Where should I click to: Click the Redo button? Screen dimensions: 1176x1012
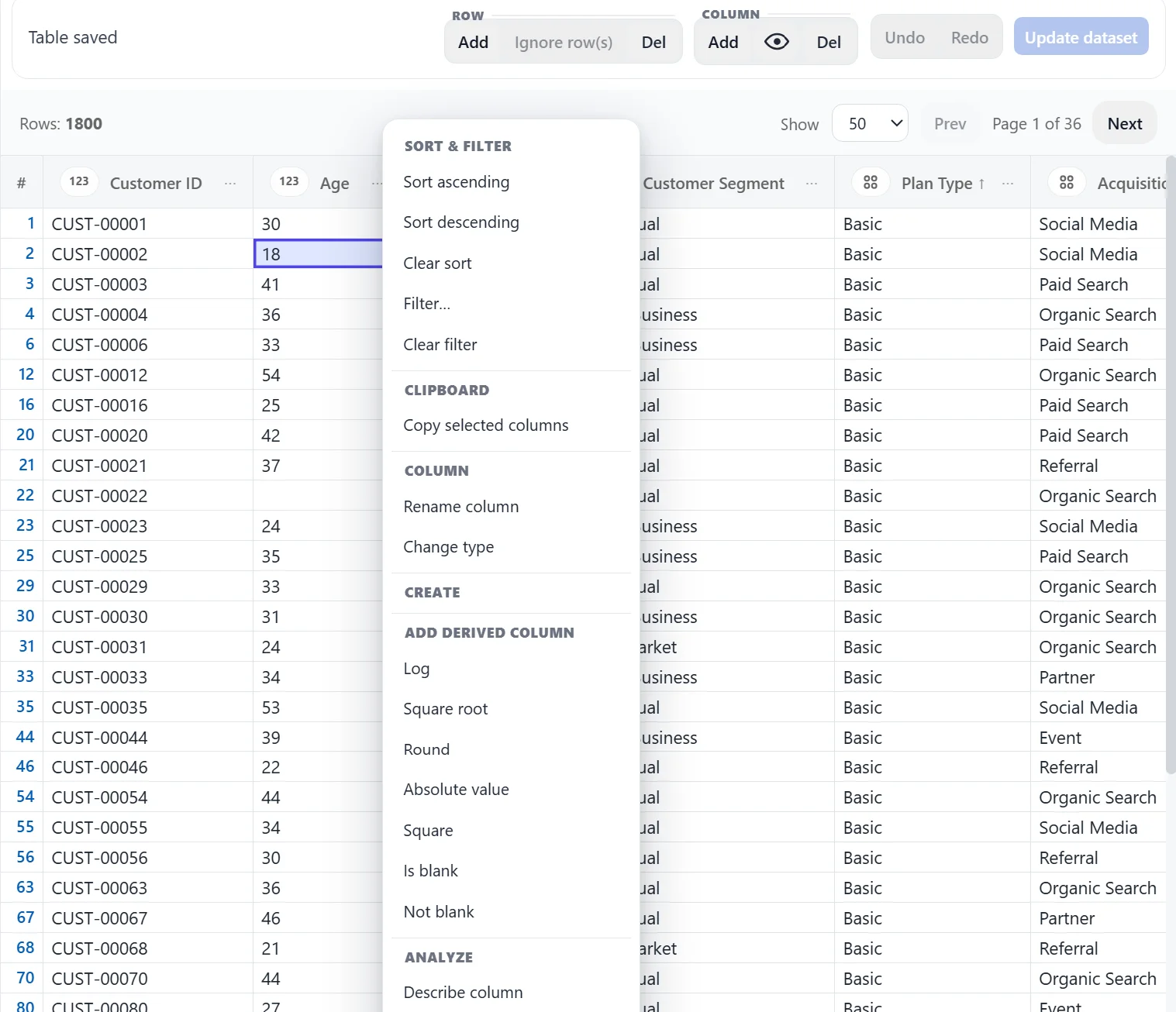point(969,37)
